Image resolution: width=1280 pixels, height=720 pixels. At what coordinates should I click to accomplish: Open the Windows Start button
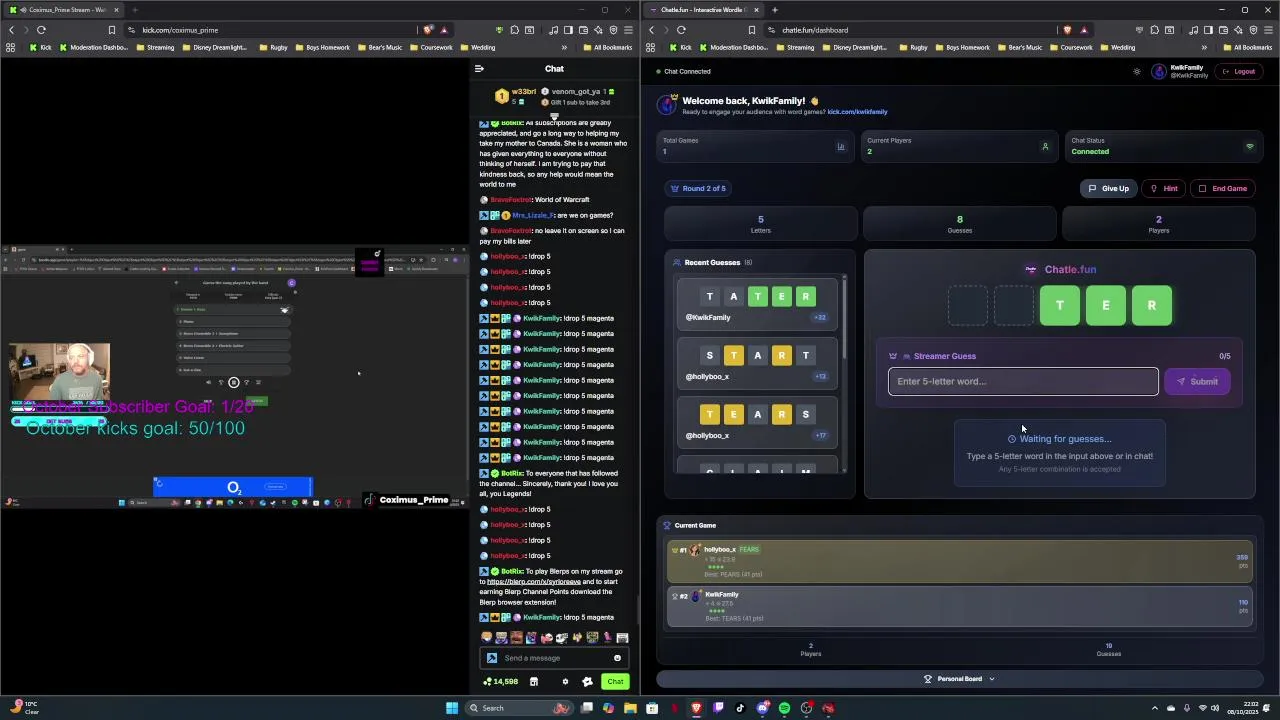(452, 708)
